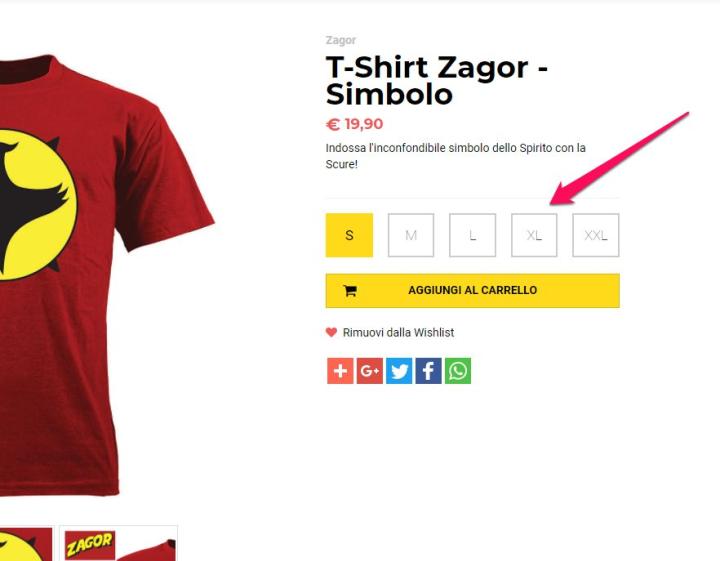
Task: Click the € 19,90 price
Action: click(x=354, y=124)
